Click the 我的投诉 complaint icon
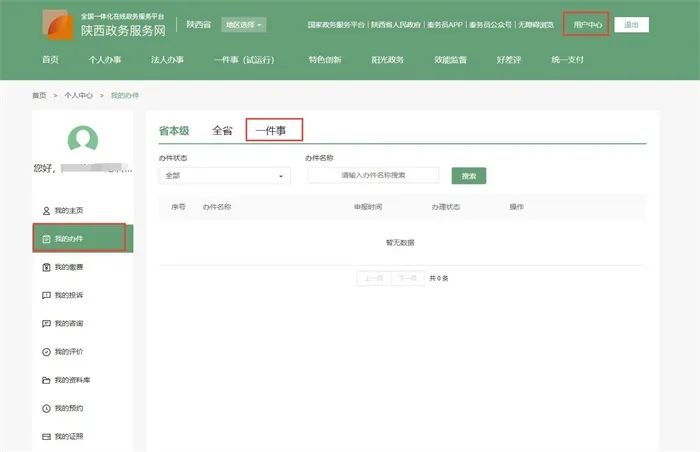Viewport: 700px width, 452px height. click(46, 295)
